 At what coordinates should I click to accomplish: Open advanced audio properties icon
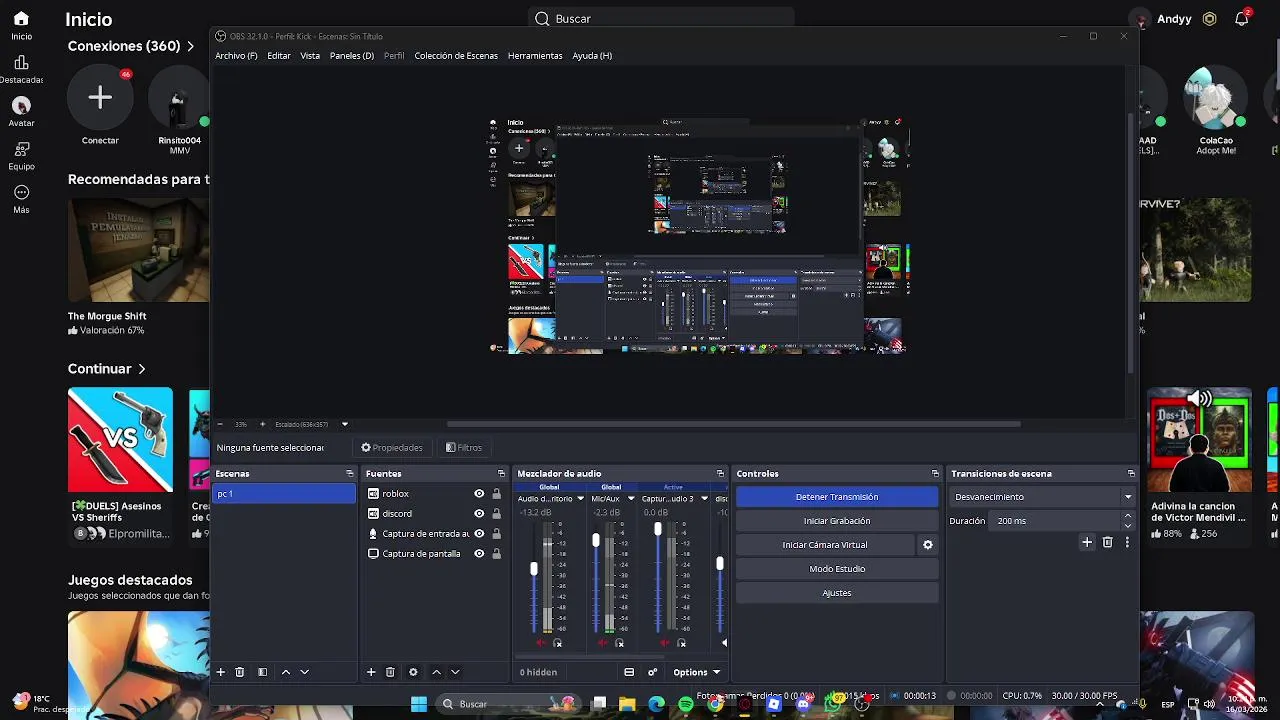(x=653, y=672)
